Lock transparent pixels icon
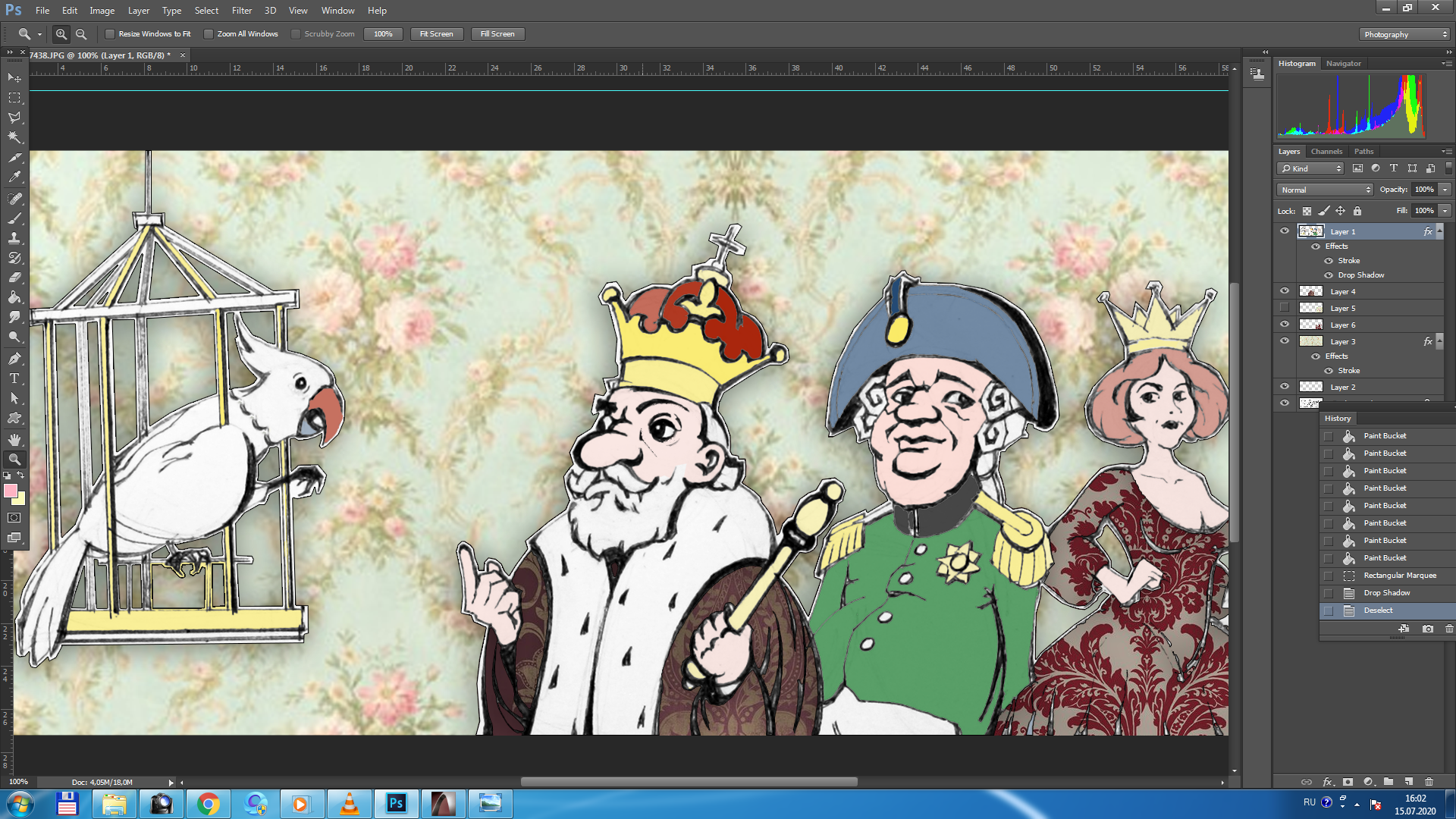 tap(1307, 211)
